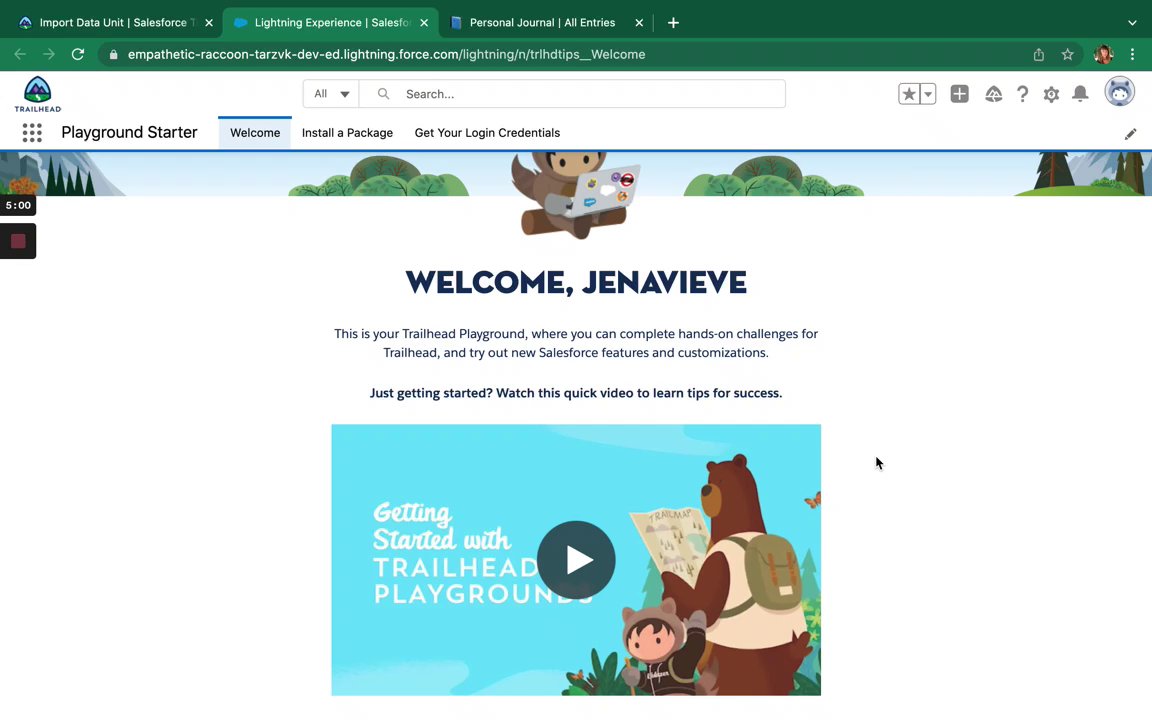1152x720 pixels.
Task: Open a new browser tab
Action: click(673, 23)
